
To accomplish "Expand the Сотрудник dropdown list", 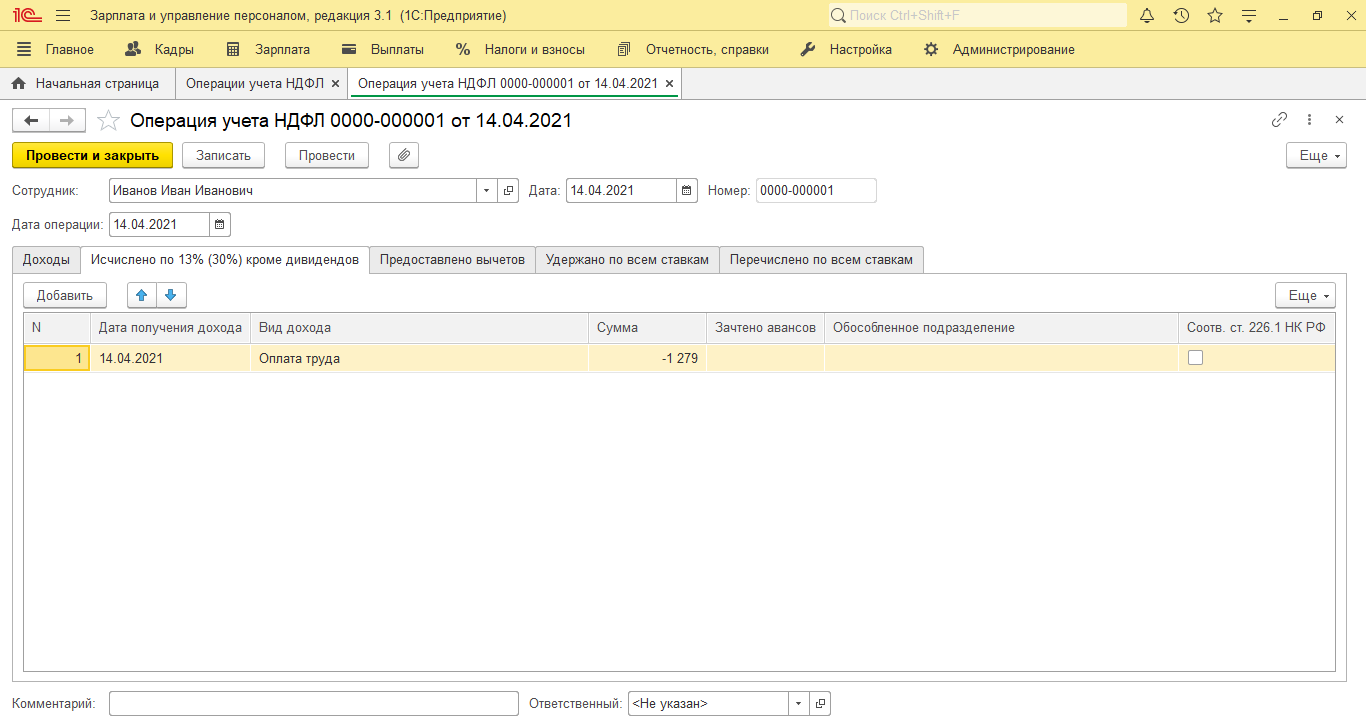I will pyautogui.click(x=486, y=191).
